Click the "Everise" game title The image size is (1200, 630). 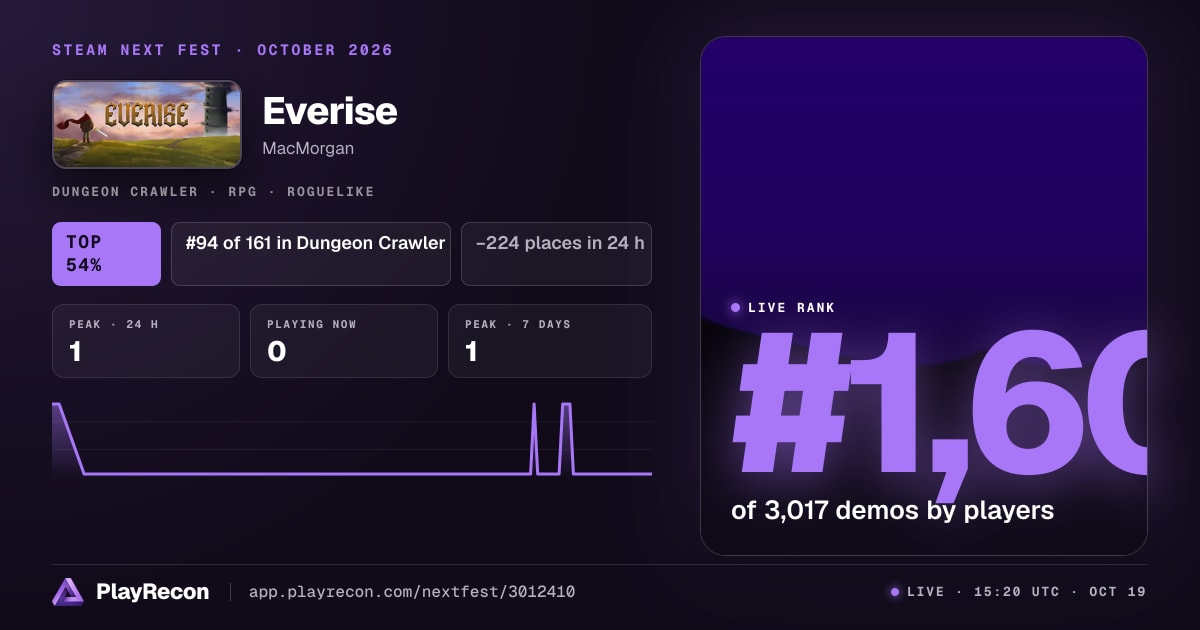tap(330, 111)
